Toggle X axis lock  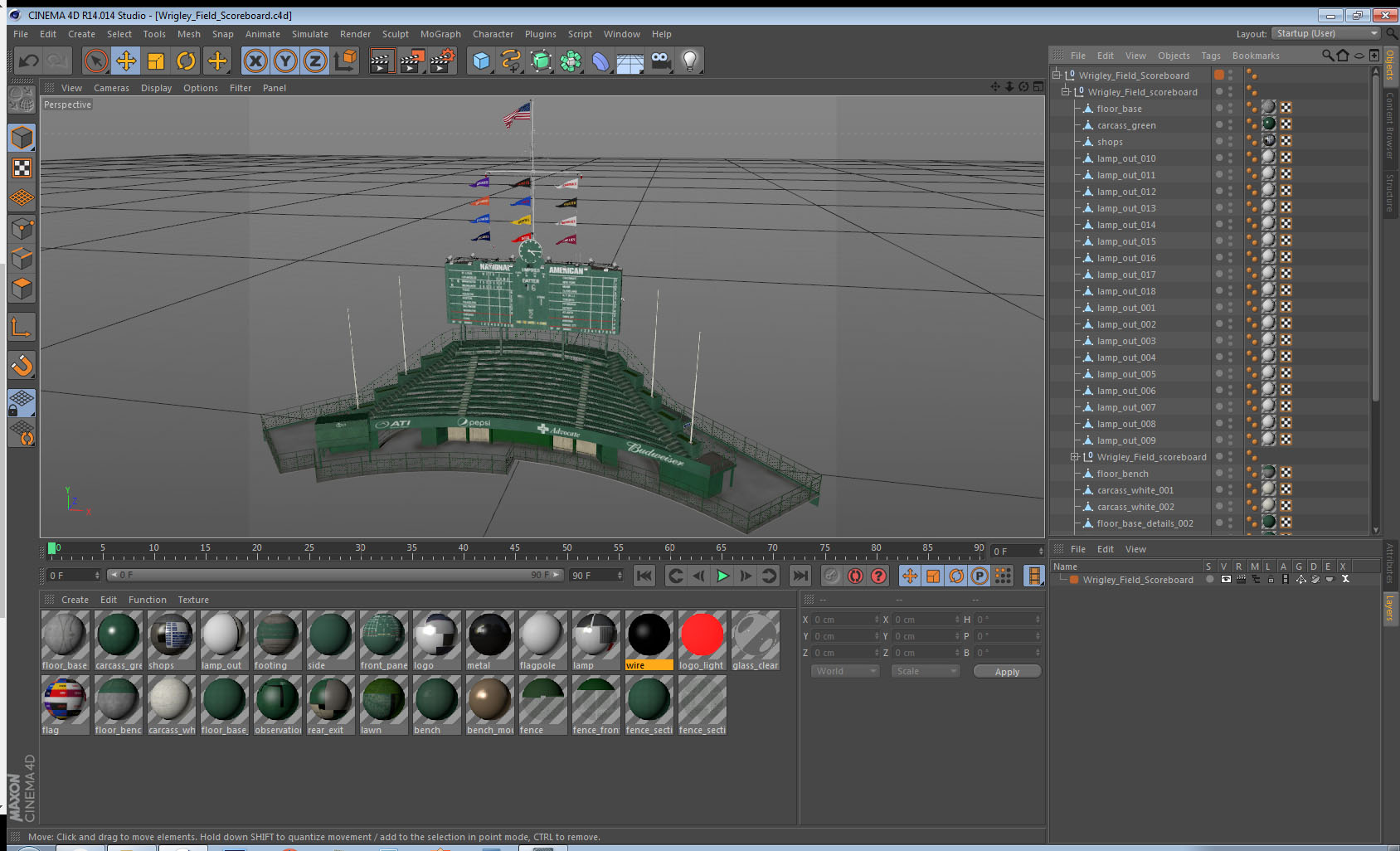click(x=255, y=61)
